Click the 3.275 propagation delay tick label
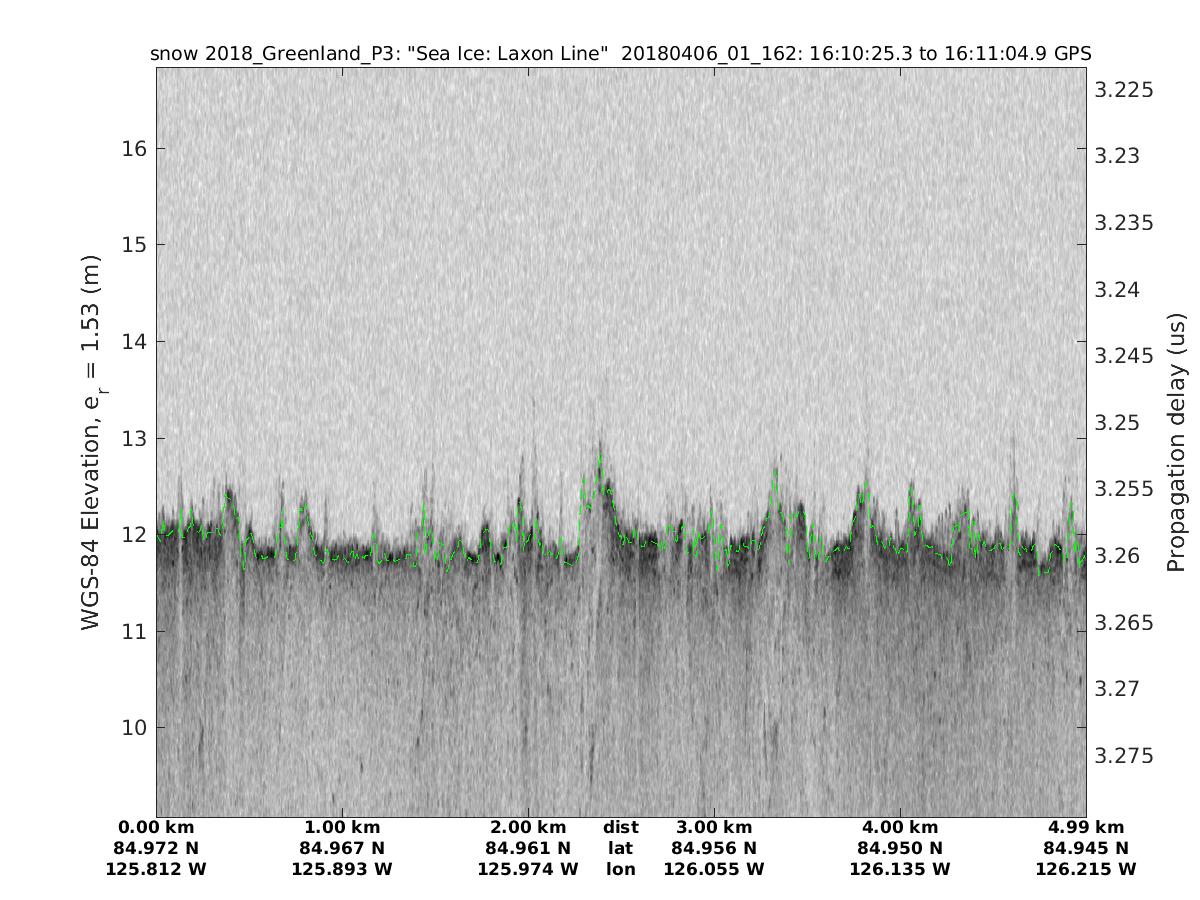Screen dimensions: 1200x900 [x=1125, y=755]
